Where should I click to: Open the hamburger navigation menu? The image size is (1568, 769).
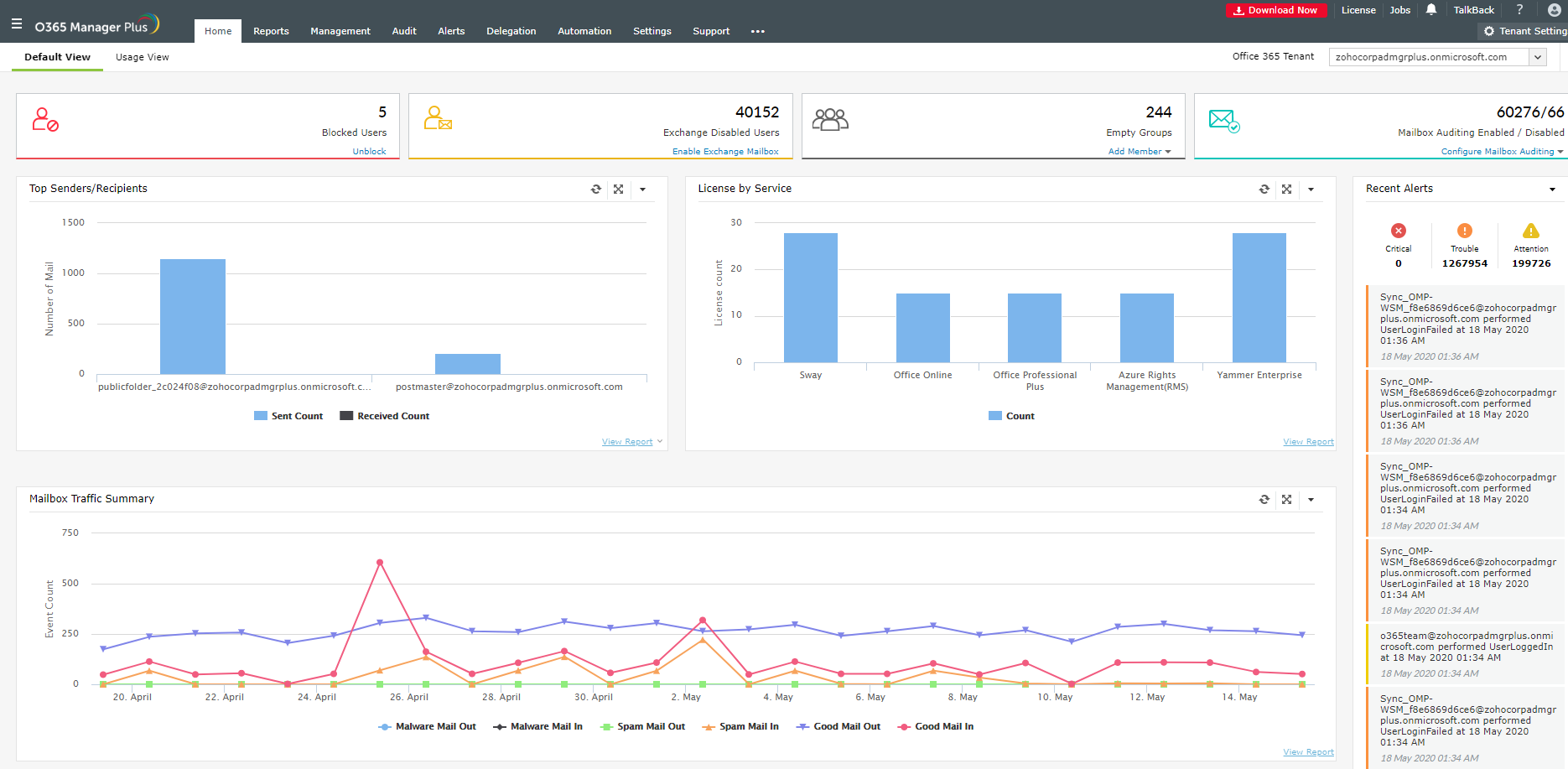17,24
